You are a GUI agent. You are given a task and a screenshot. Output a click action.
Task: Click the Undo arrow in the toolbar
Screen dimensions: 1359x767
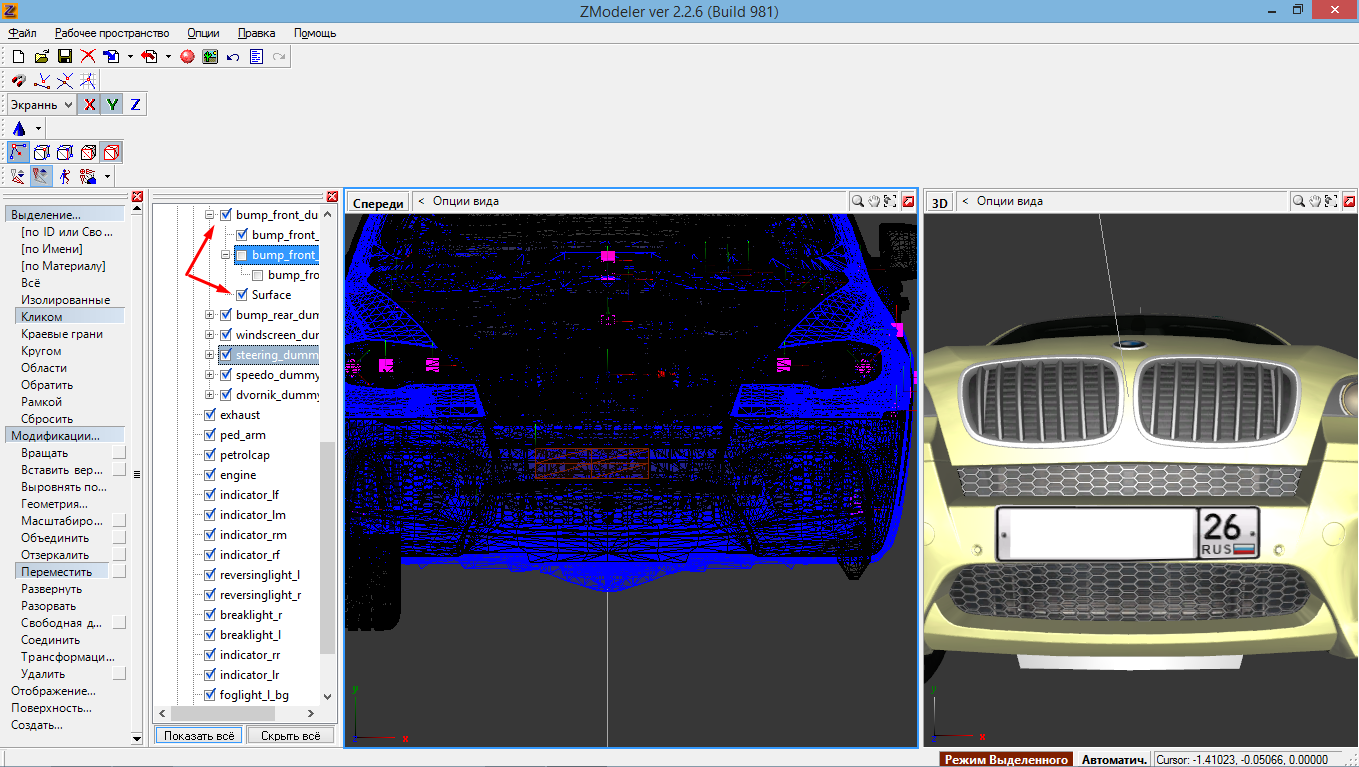pos(233,57)
